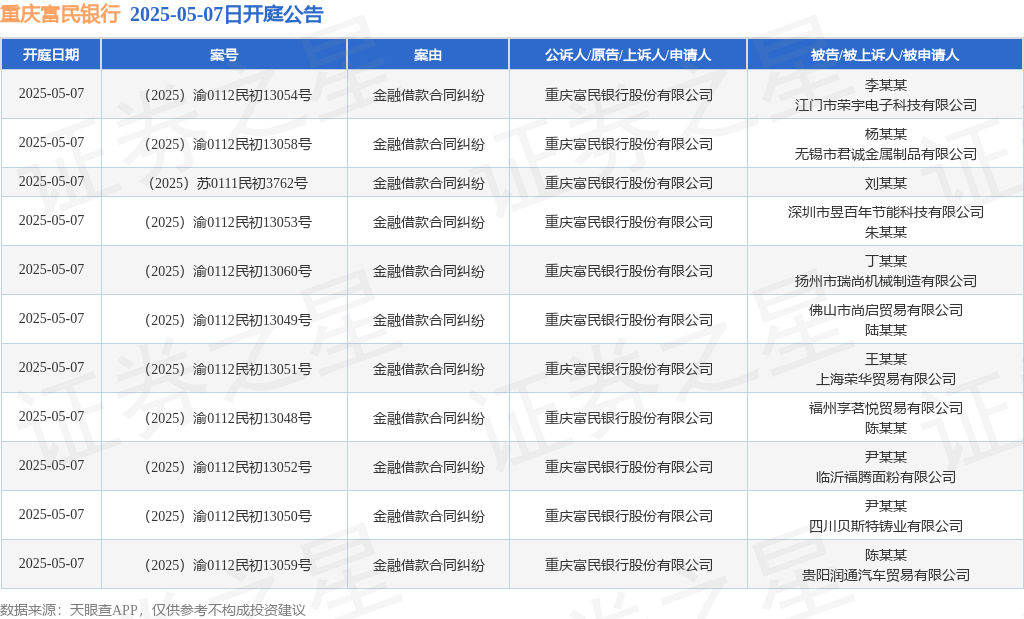This screenshot has width=1024, height=619.
Task: Select defendant 杨某某
Action: 886,134
